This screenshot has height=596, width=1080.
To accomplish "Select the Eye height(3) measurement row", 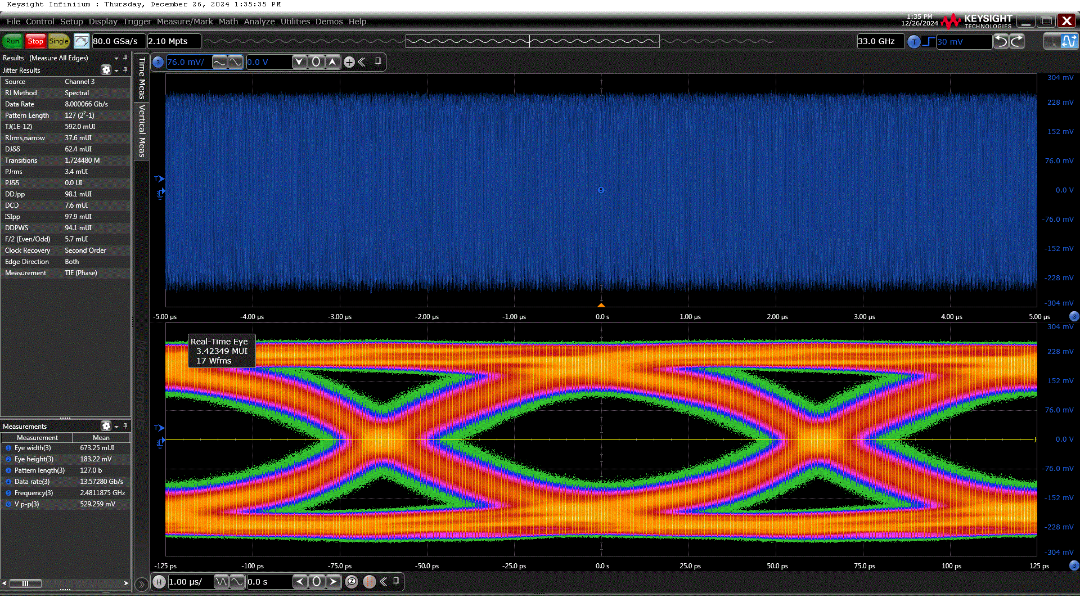I will (x=65, y=459).
